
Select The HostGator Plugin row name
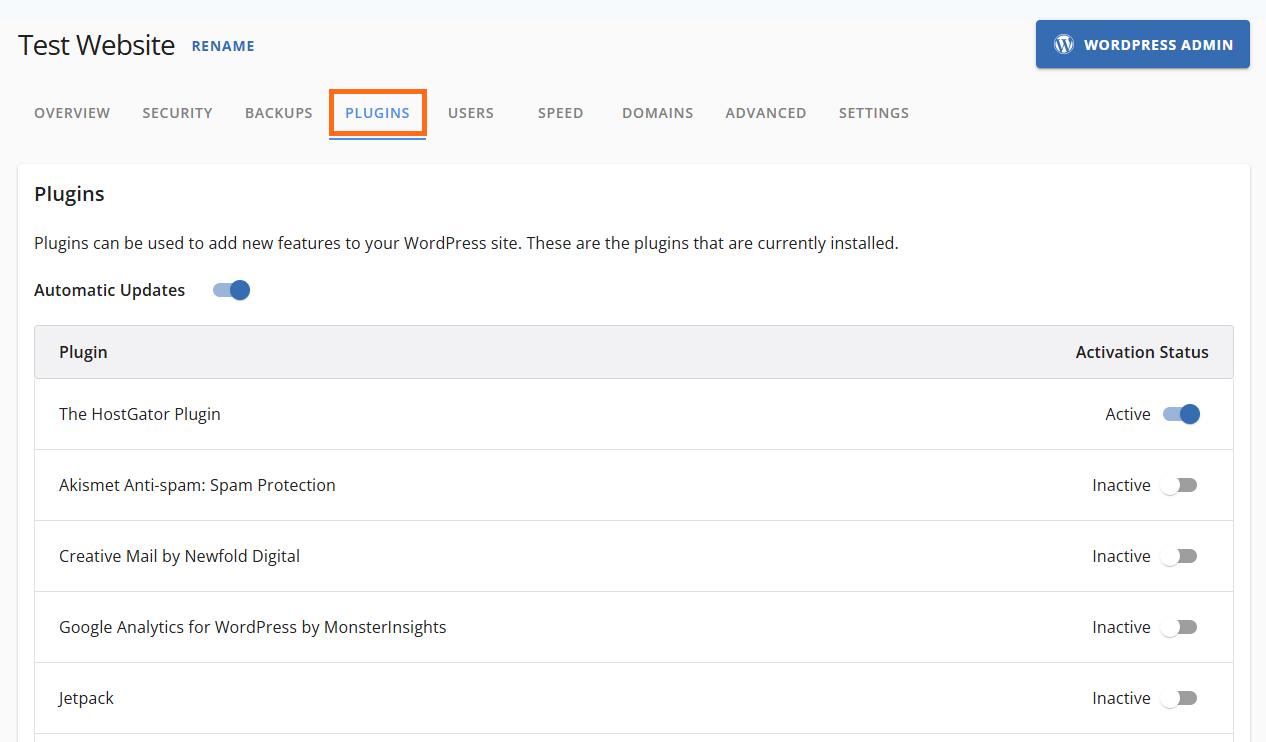[x=140, y=414]
